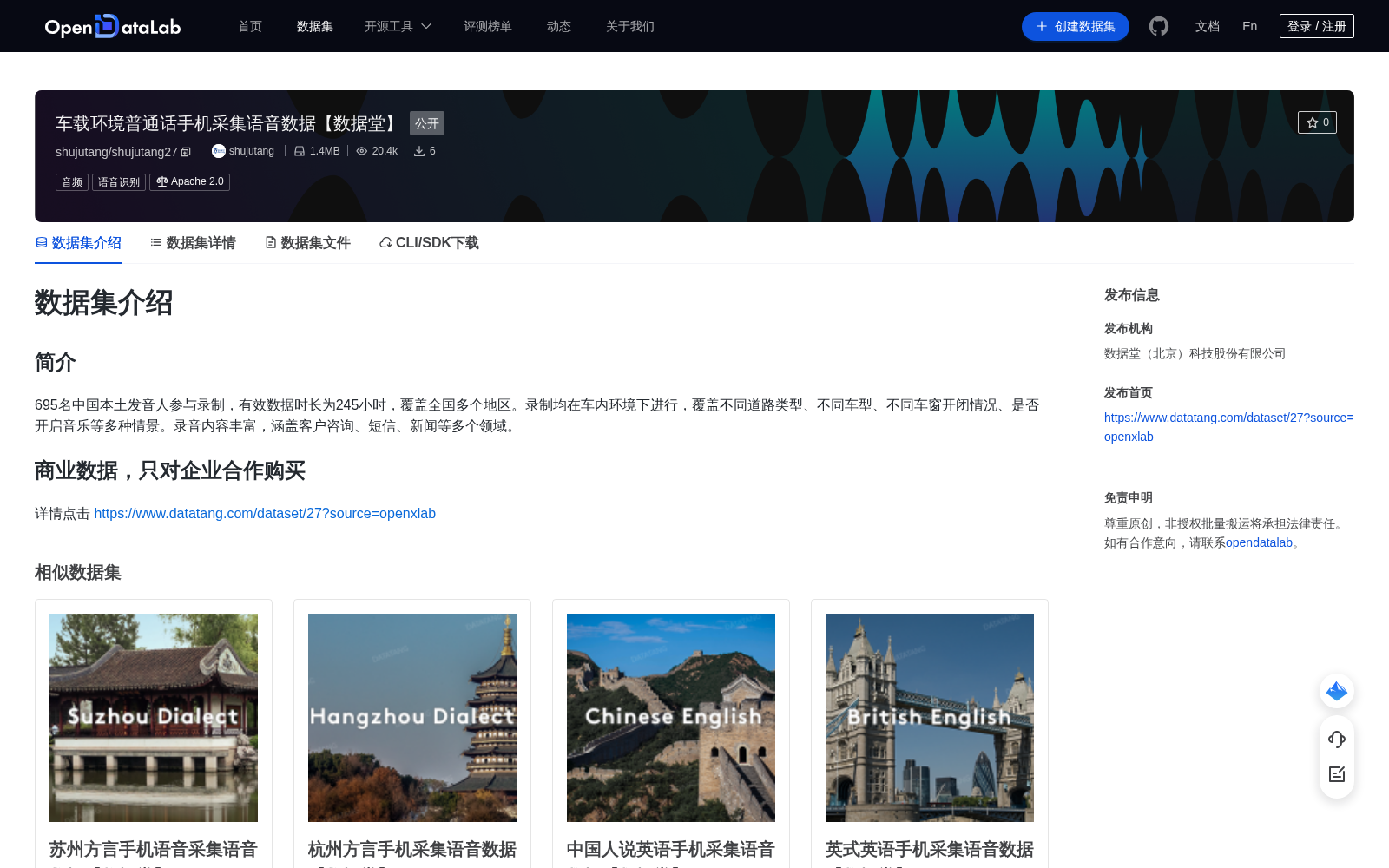
Task: Open 数据集 navigation item
Action: [315, 26]
